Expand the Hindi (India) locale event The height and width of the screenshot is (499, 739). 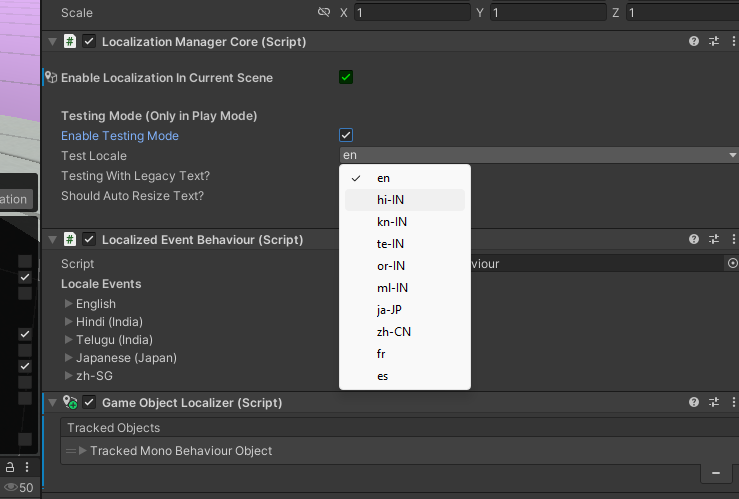[x=68, y=321]
